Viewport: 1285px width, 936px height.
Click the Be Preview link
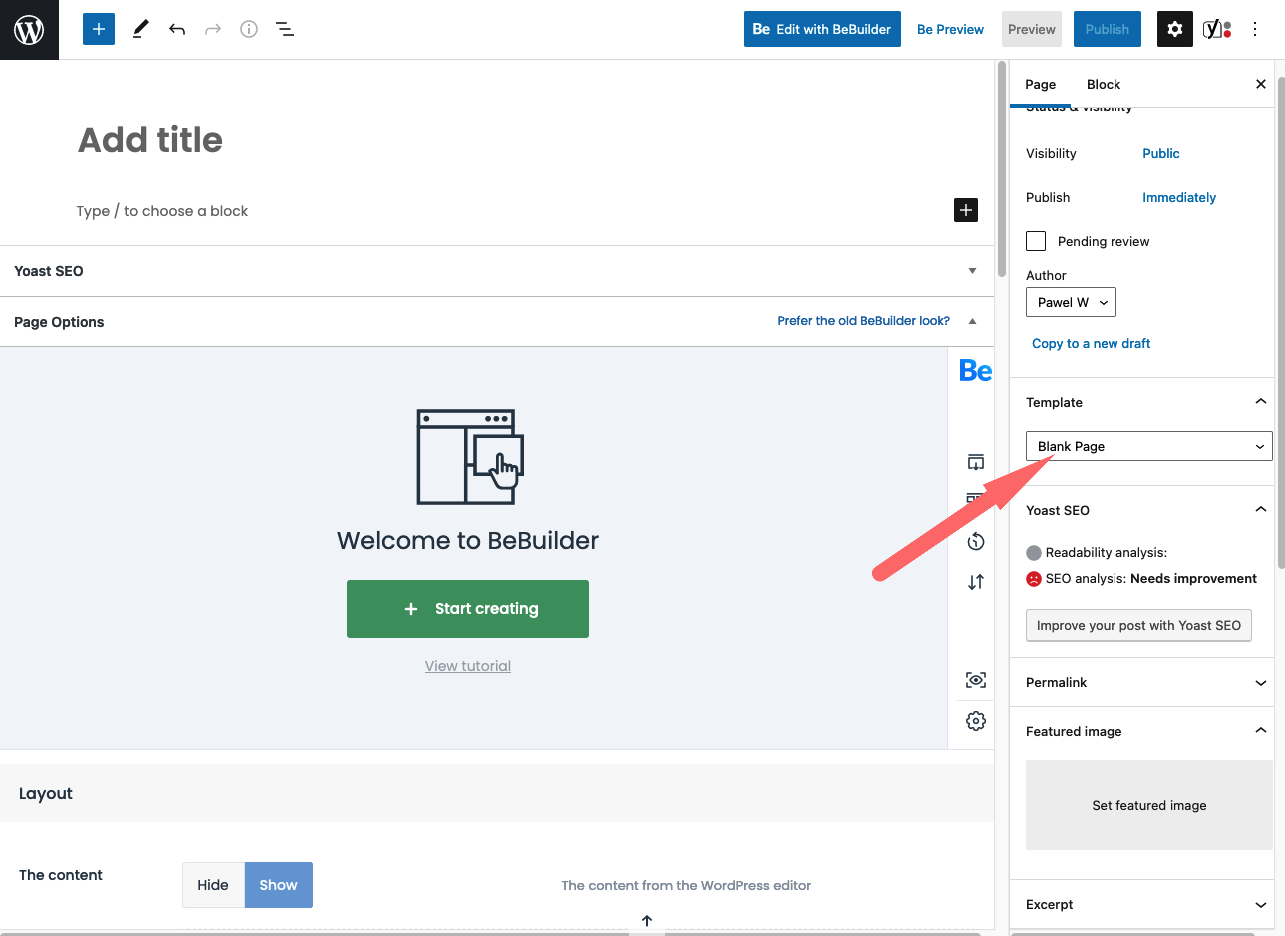[951, 29]
